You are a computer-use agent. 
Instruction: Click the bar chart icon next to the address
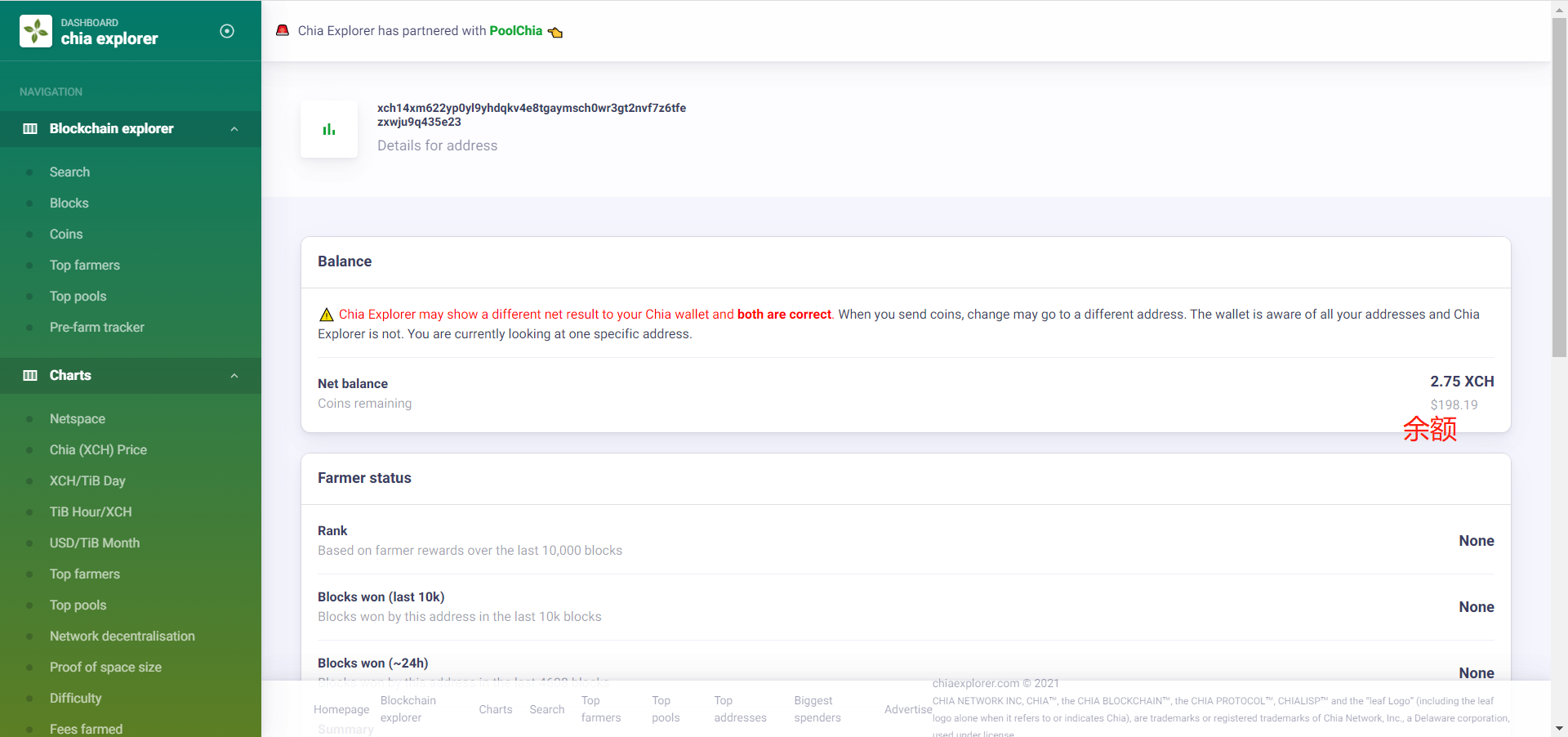click(x=329, y=129)
